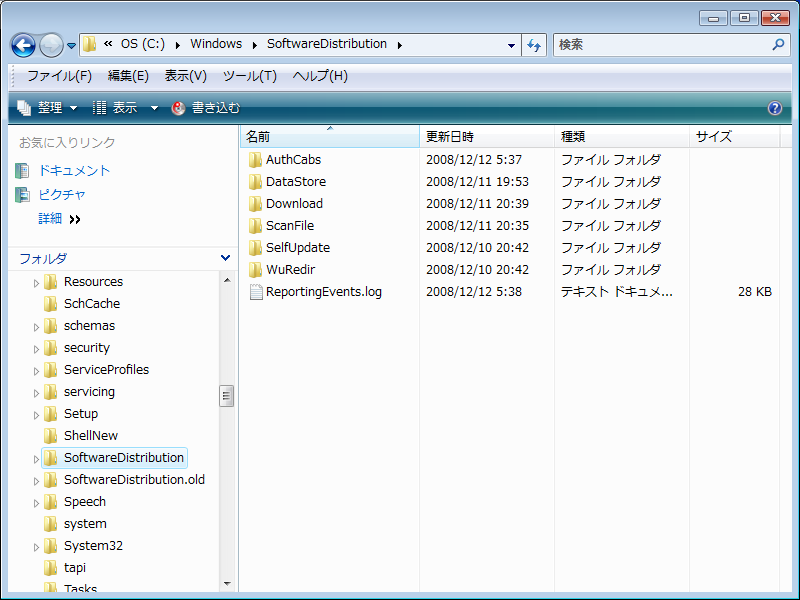
Task: Click the folder tree scroll up arrow
Action: click(227, 280)
